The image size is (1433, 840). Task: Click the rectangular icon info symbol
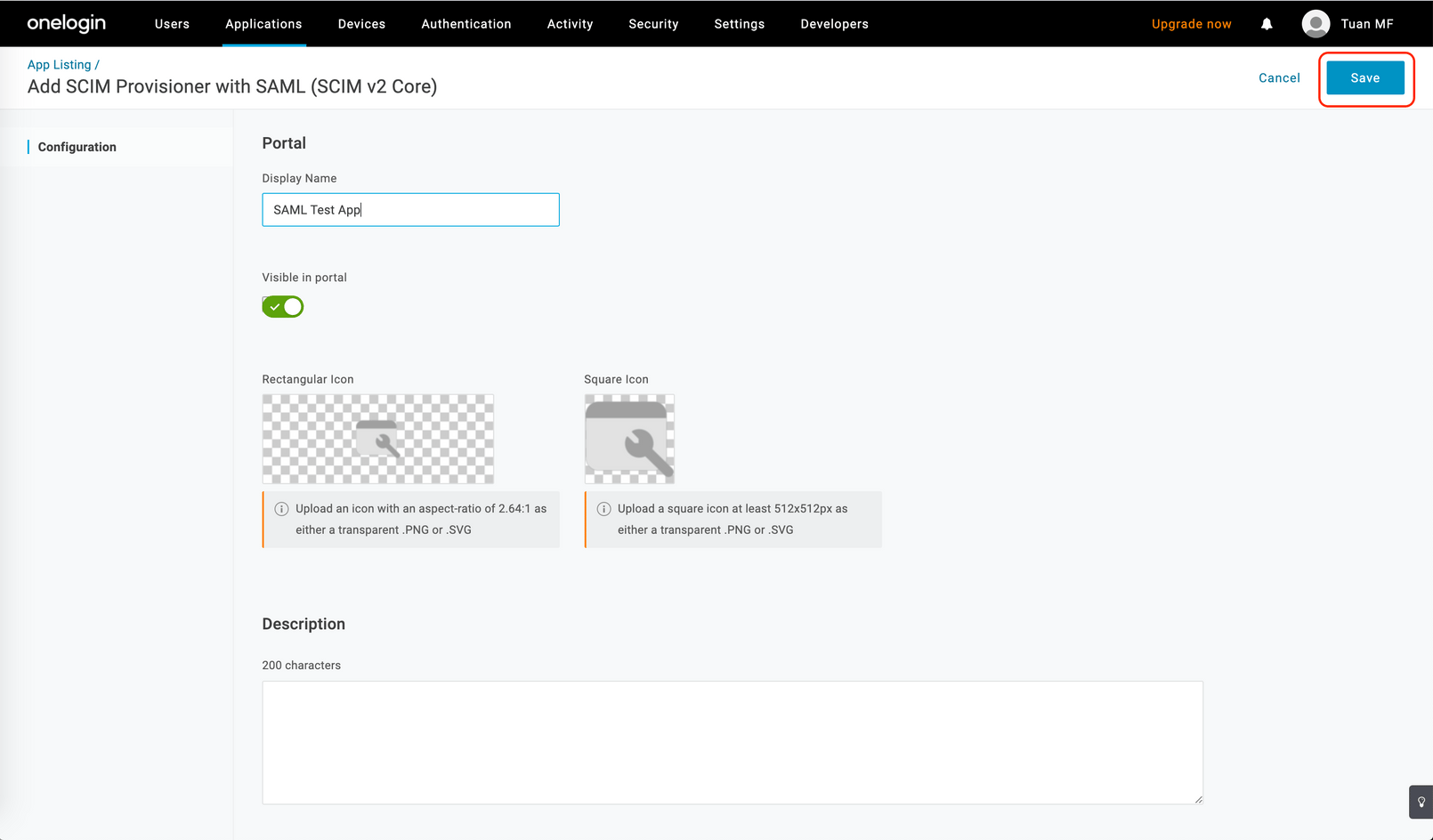click(281, 509)
